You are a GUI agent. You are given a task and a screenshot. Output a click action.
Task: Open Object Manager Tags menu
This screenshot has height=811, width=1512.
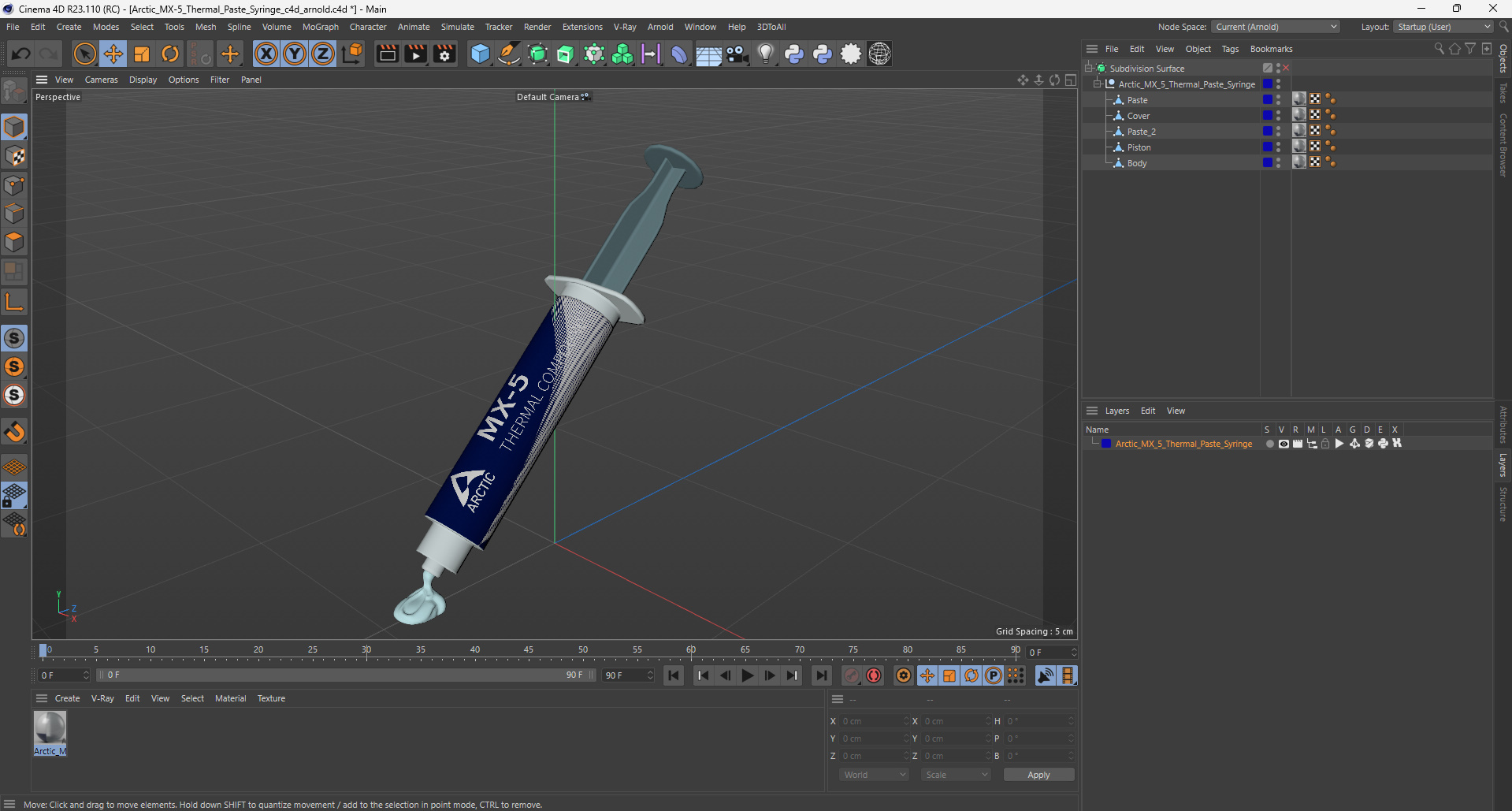pos(1230,49)
